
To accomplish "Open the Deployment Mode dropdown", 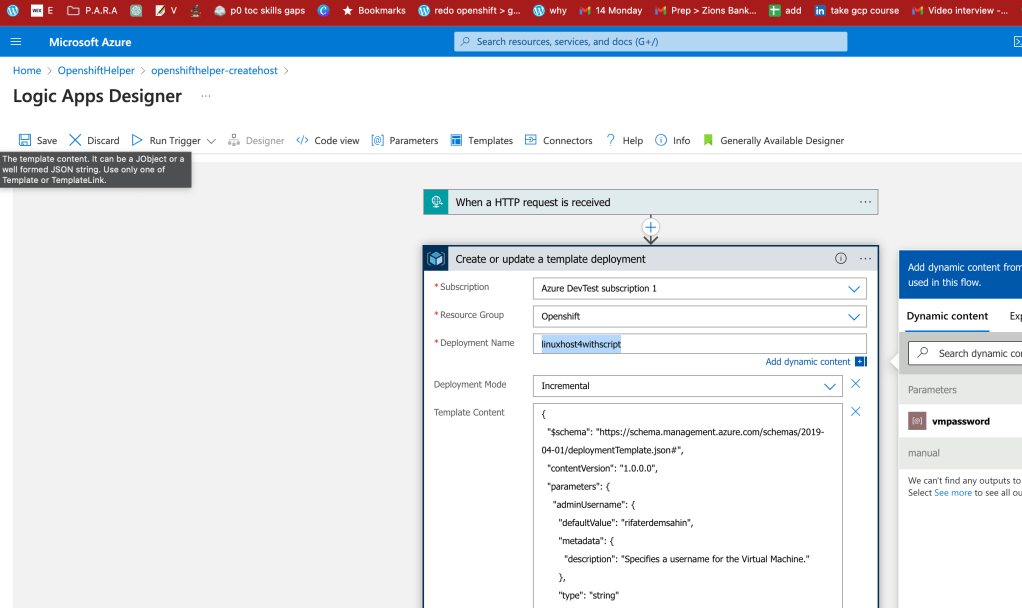I will coord(688,386).
